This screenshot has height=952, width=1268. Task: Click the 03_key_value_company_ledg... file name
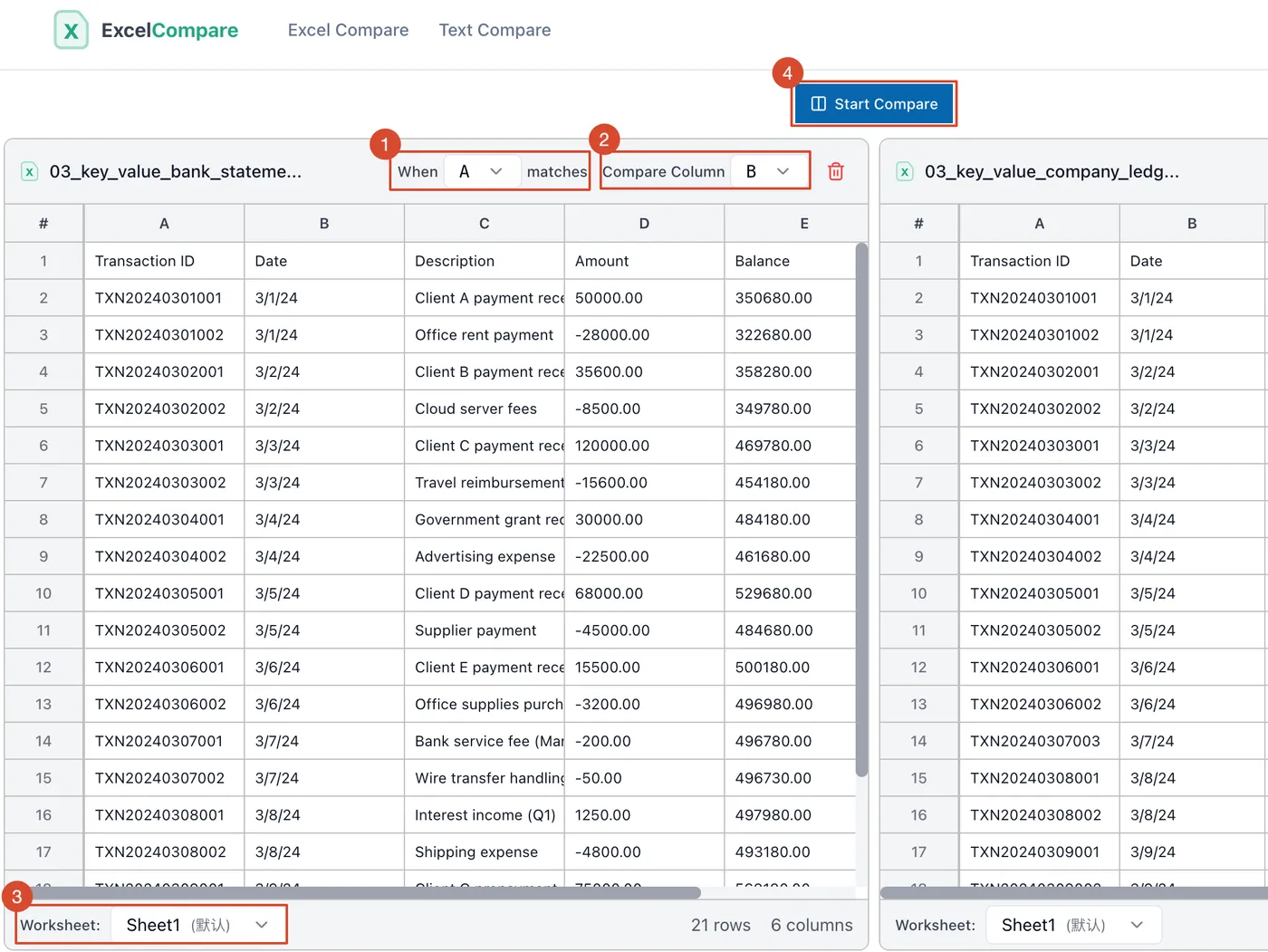[x=1052, y=171]
